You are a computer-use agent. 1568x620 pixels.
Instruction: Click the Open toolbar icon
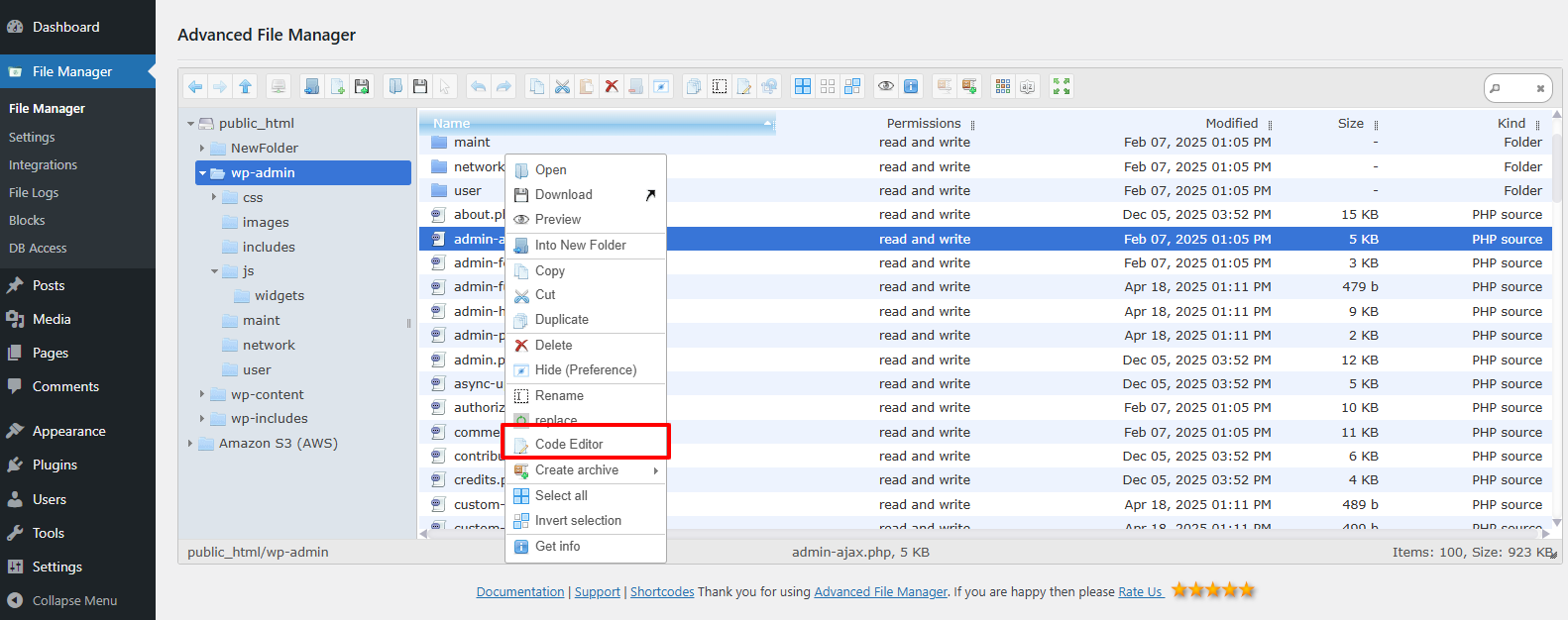point(395,87)
